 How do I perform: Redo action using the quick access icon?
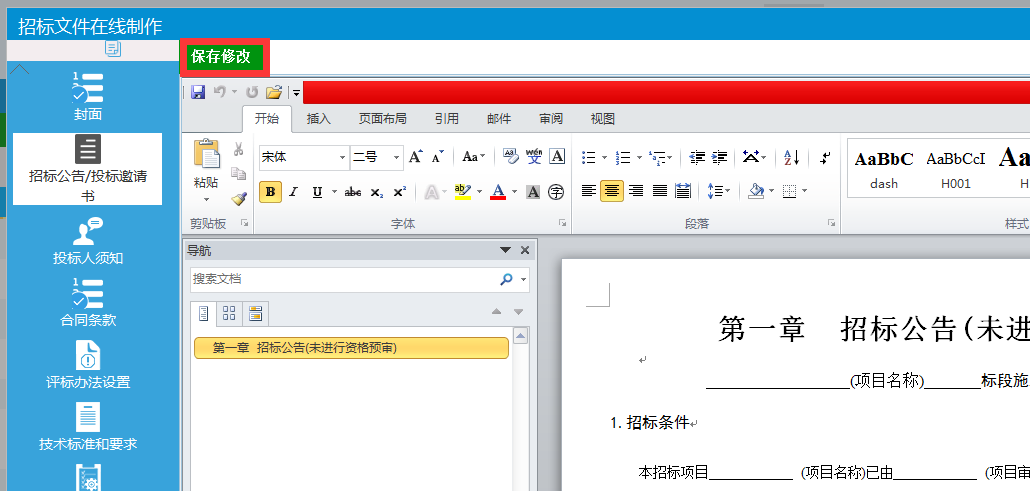(252, 93)
